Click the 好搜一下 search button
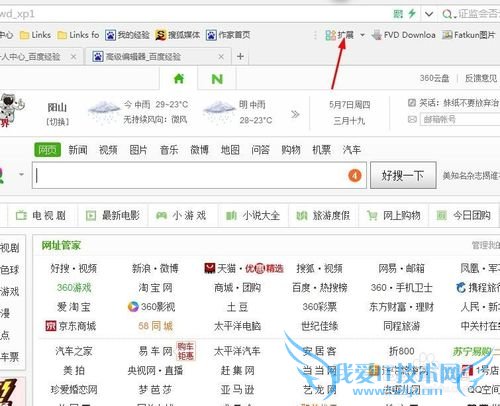This screenshot has width=500, height=406. [x=403, y=175]
